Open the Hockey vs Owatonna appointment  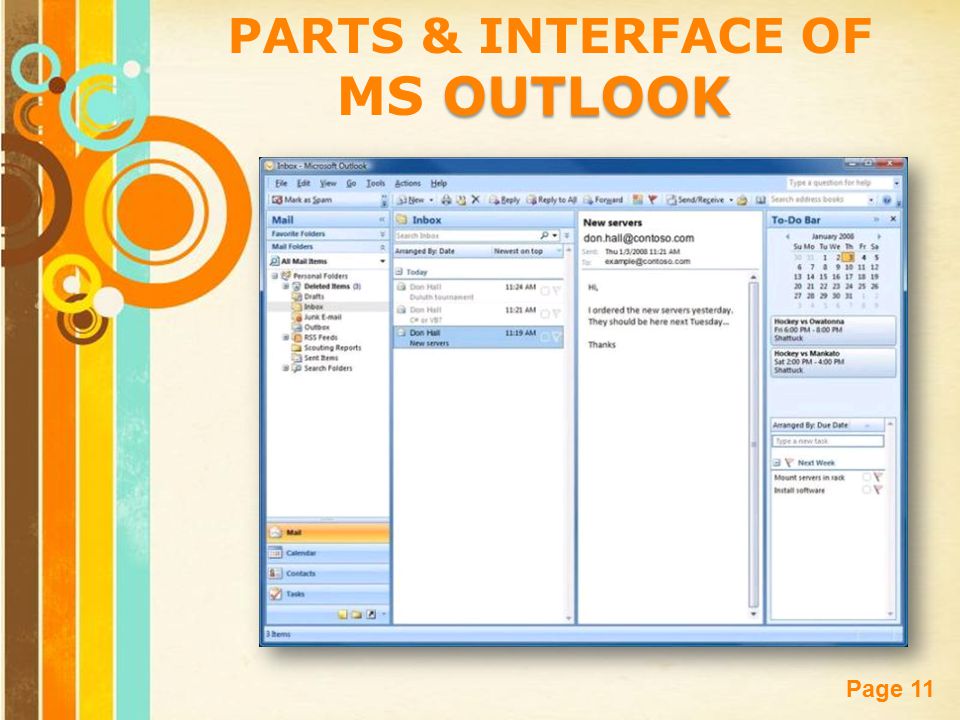[833, 330]
